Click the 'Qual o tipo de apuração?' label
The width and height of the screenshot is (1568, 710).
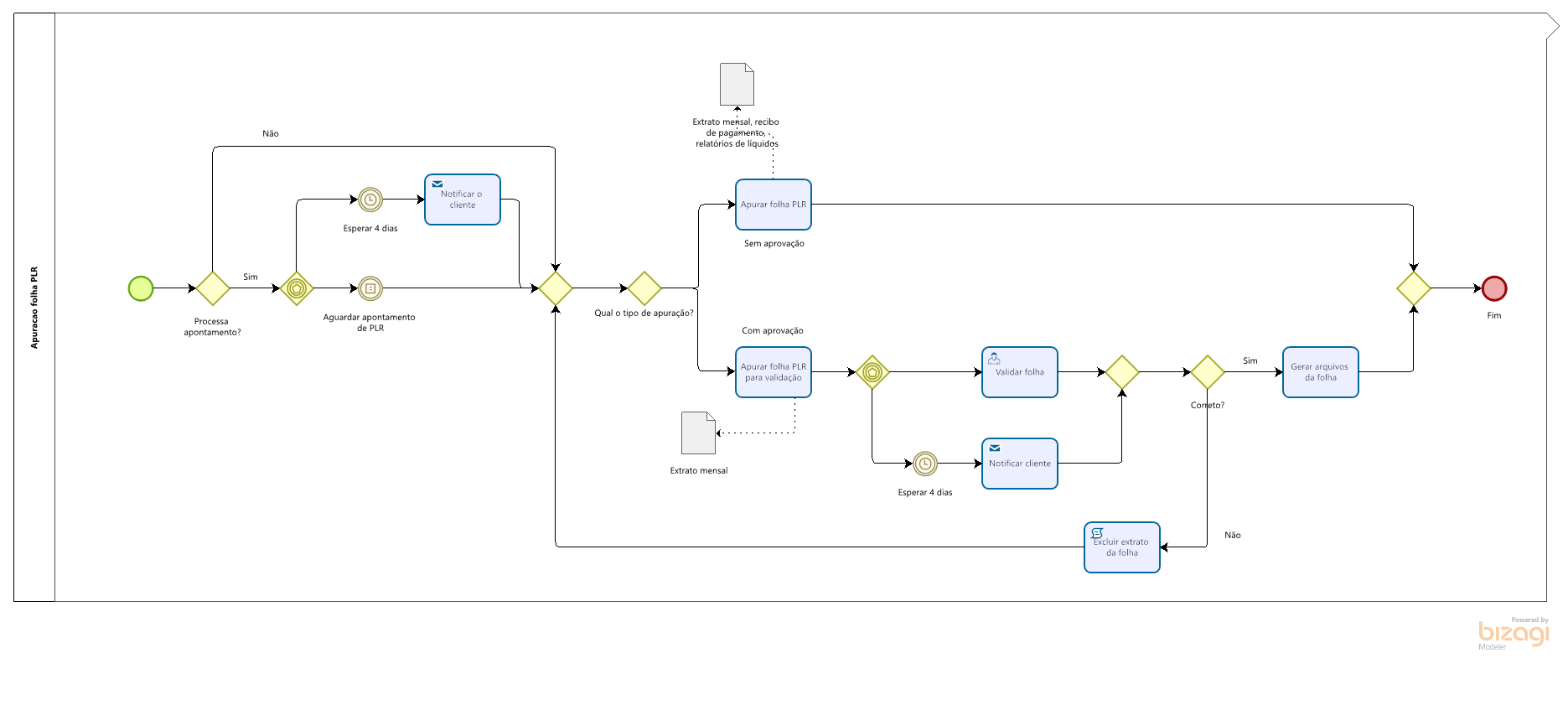click(644, 314)
